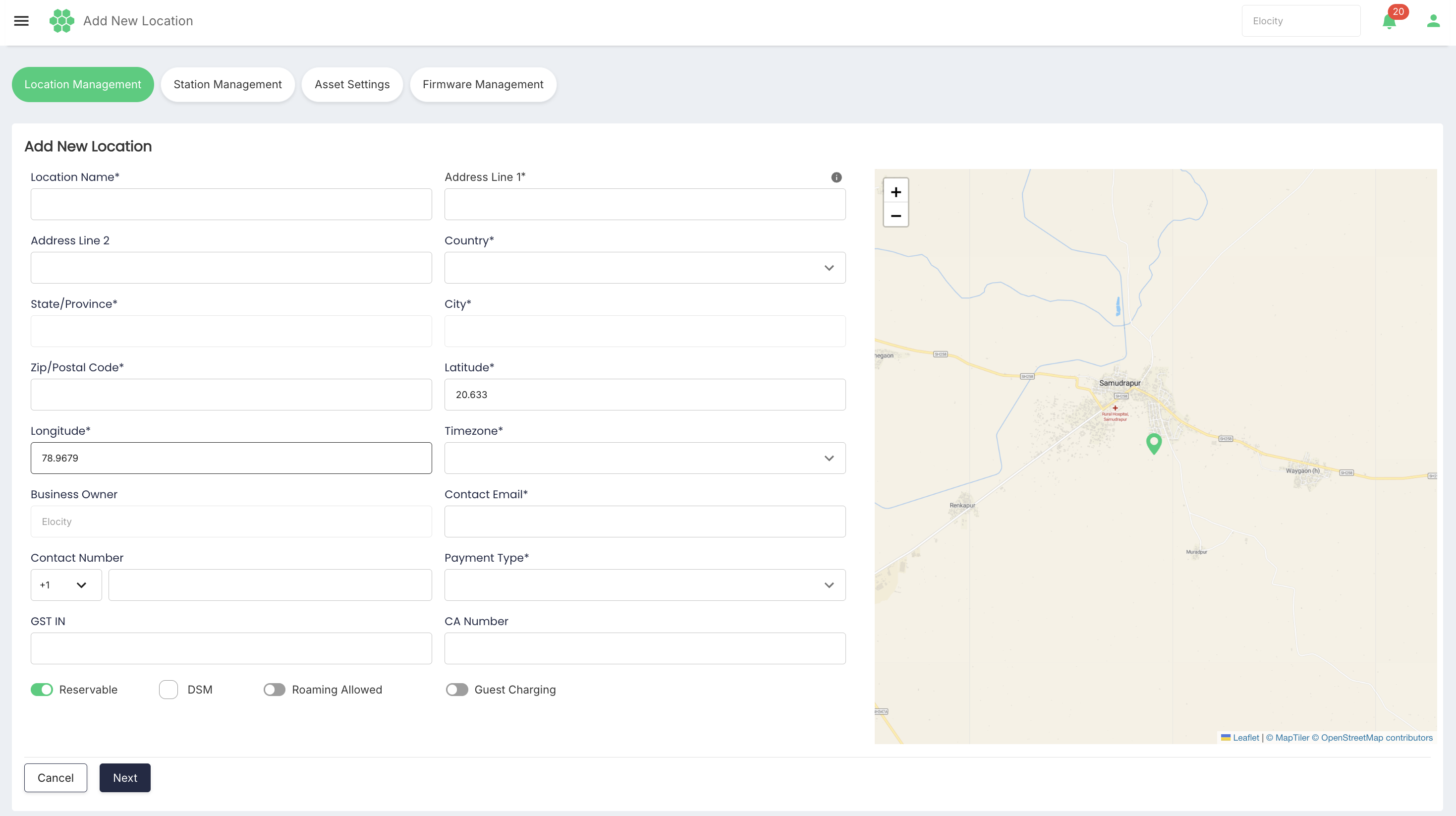Click the Address Line 1 input field

[645, 204]
